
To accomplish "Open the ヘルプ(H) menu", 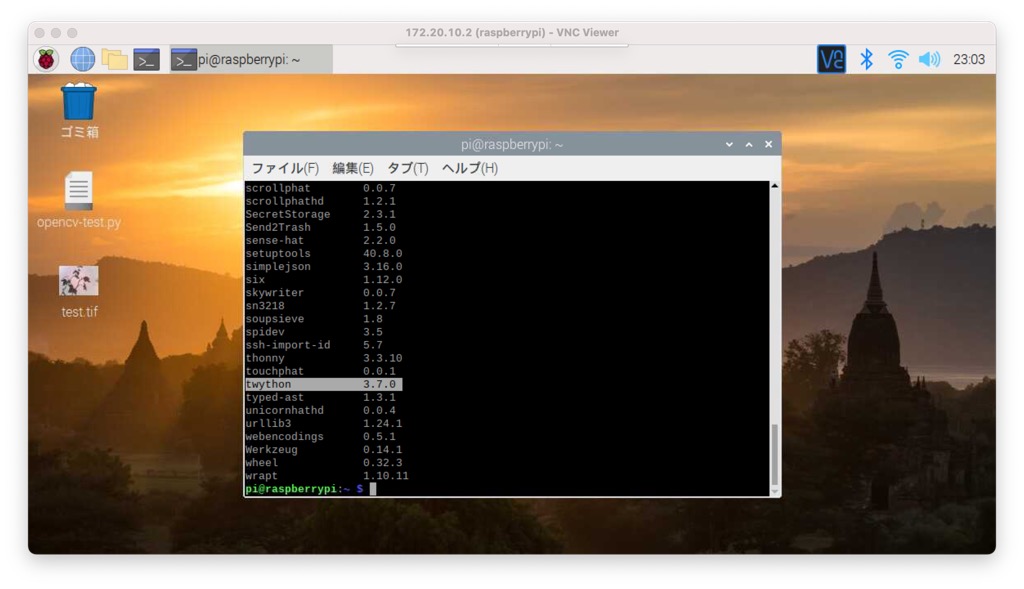I will click(469, 168).
